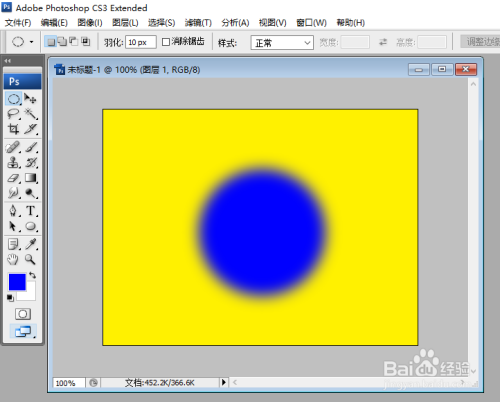Select the Notes tool
This screenshot has height=402, width=500.
point(14,244)
